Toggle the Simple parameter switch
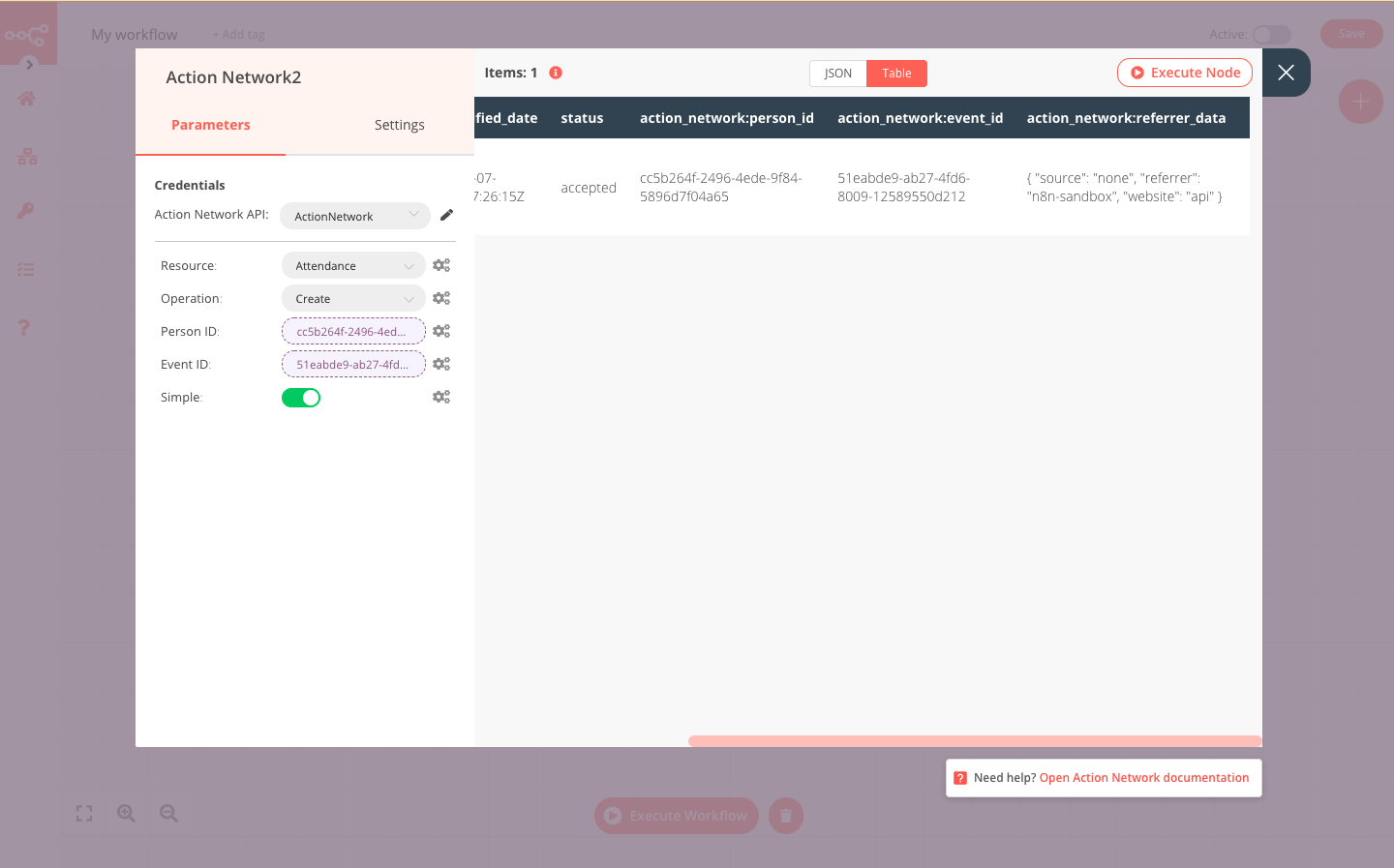Screen dimensions: 1394x868 tap(300, 397)
